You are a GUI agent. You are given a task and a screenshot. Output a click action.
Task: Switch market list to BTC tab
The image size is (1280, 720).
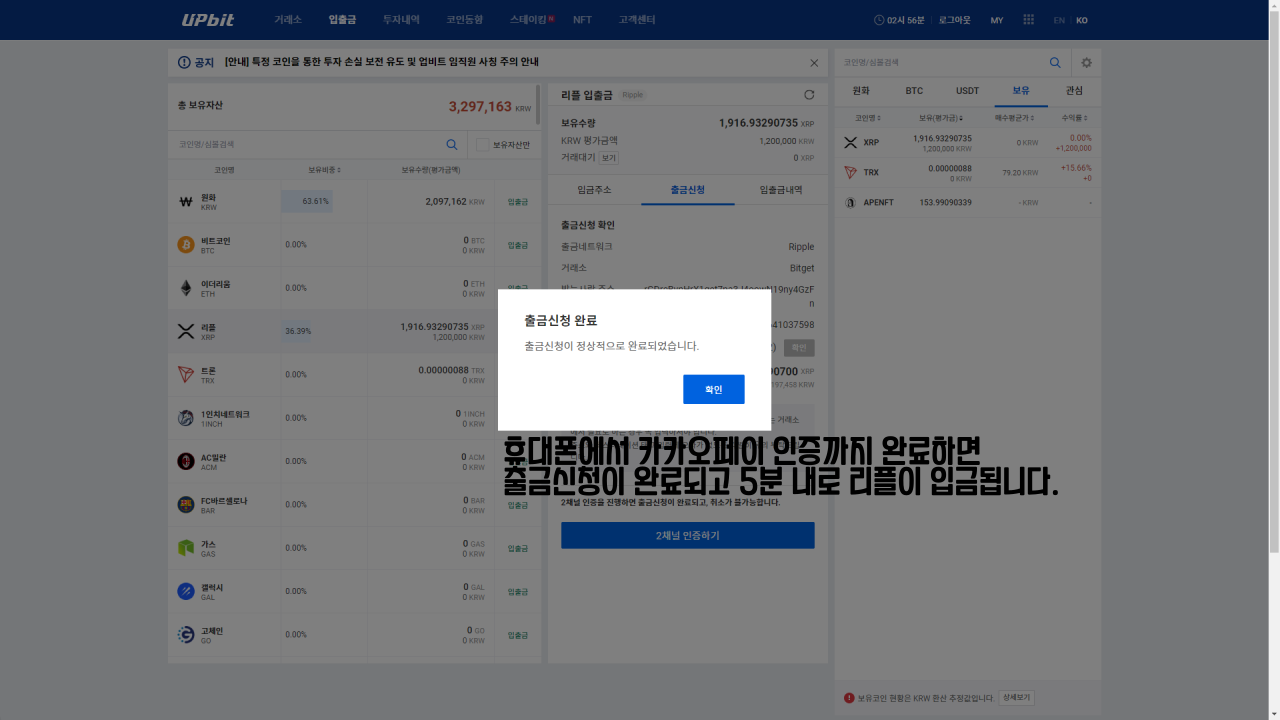[x=914, y=91]
